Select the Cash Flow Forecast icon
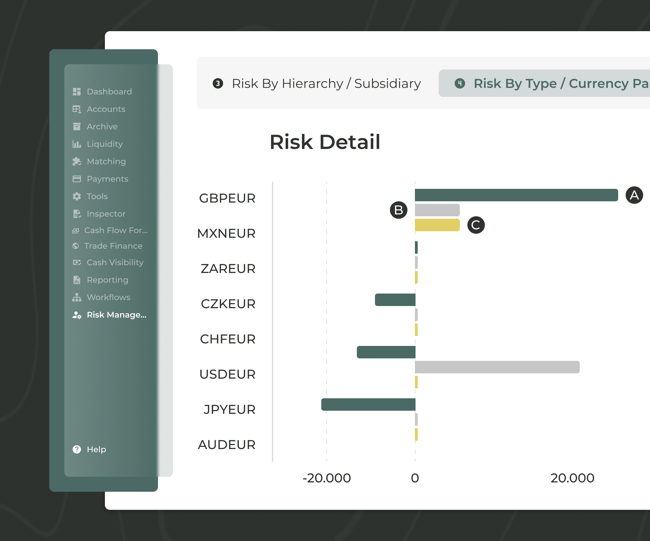 click(x=75, y=230)
